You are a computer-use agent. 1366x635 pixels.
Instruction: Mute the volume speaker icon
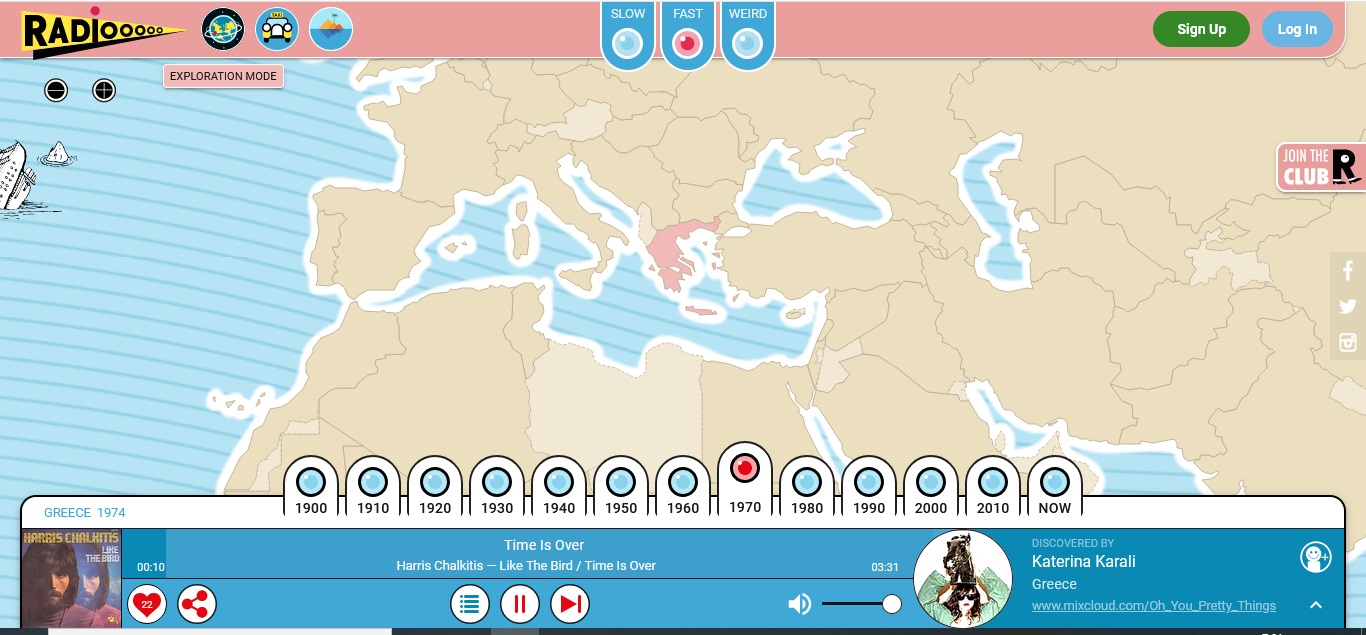(x=799, y=604)
